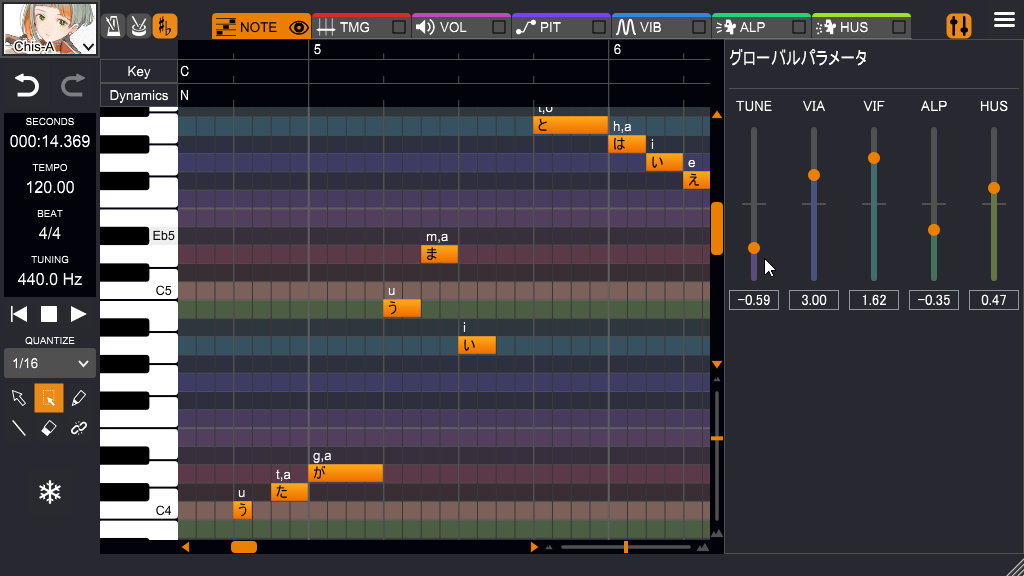This screenshot has width=1024, height=576.
Task: Click the drum beat icon
Action: [140, 26]
